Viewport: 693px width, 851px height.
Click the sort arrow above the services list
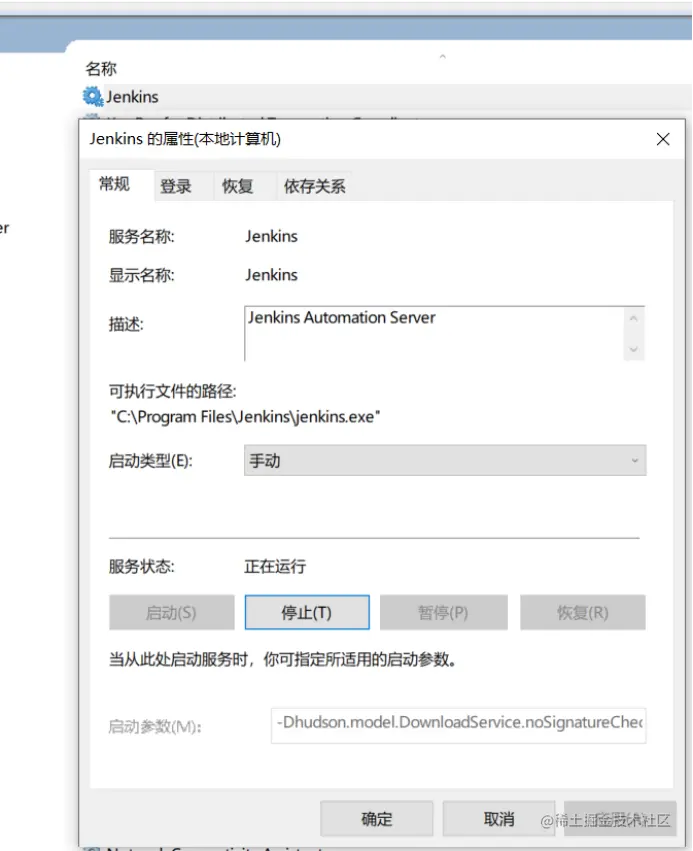(442, 56)
